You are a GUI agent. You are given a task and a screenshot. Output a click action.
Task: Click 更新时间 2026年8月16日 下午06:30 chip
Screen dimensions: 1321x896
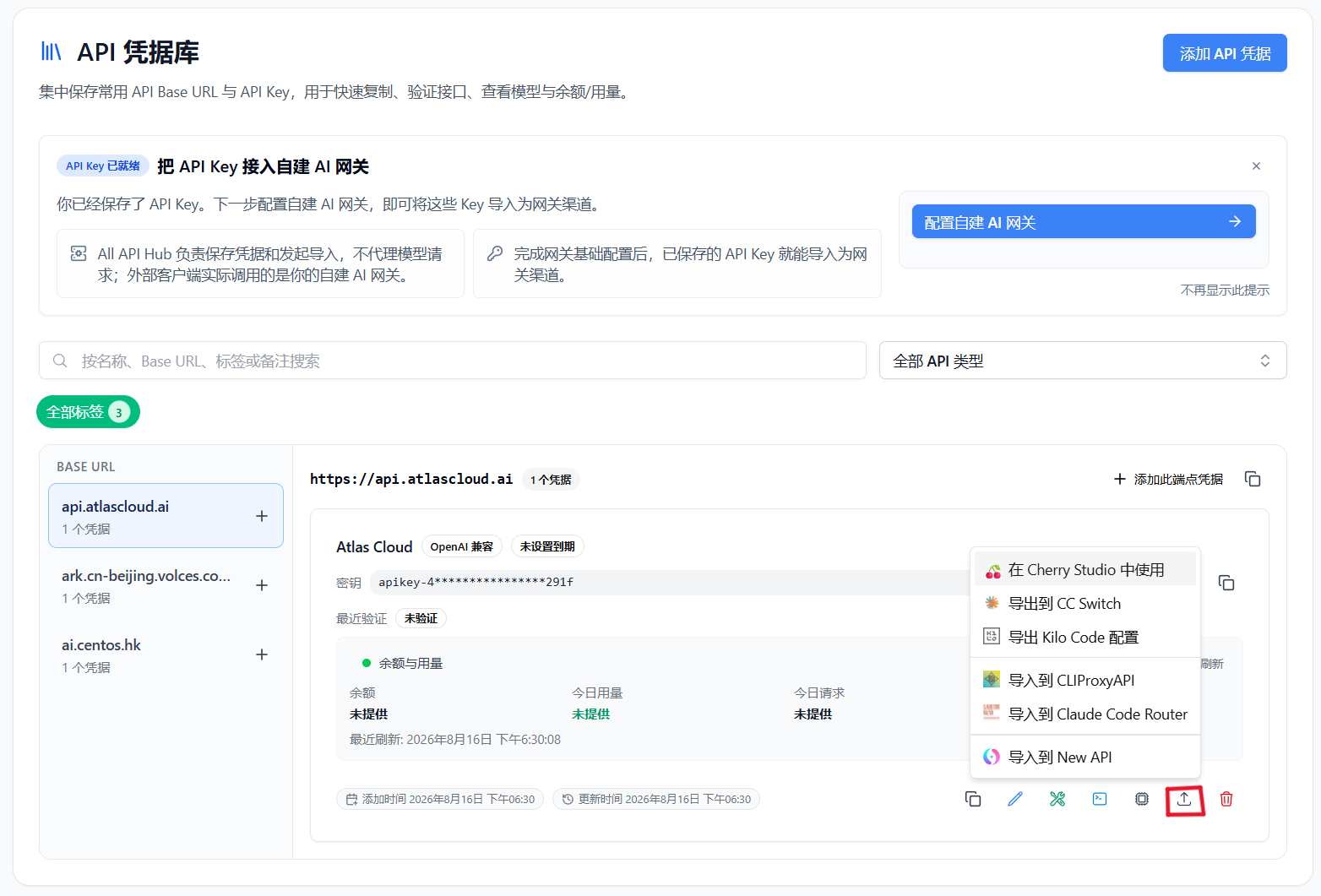[x=656, y=799]
